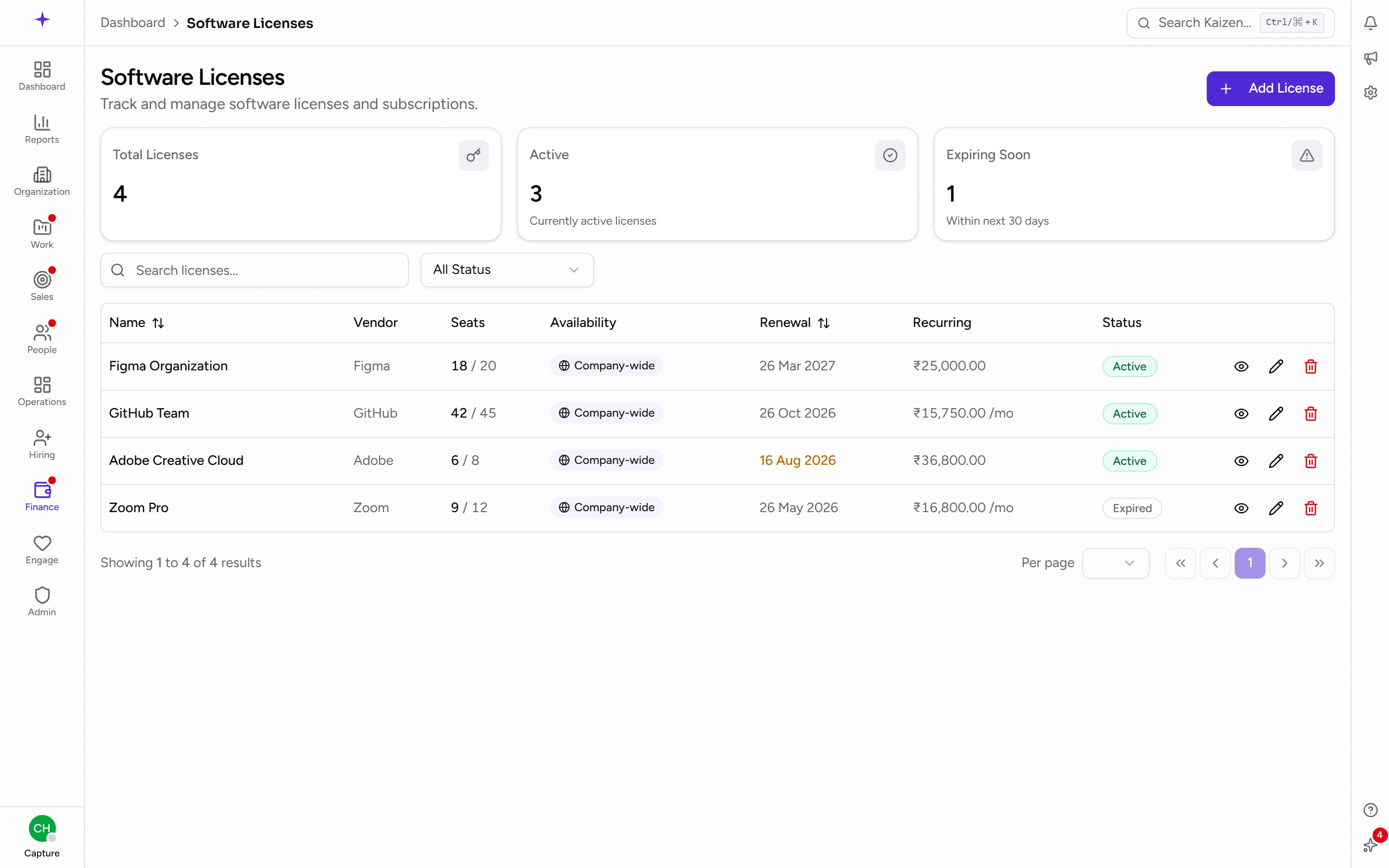
Task: Click the Adobe Creative Cloud license name
Action: click(176, 461)
